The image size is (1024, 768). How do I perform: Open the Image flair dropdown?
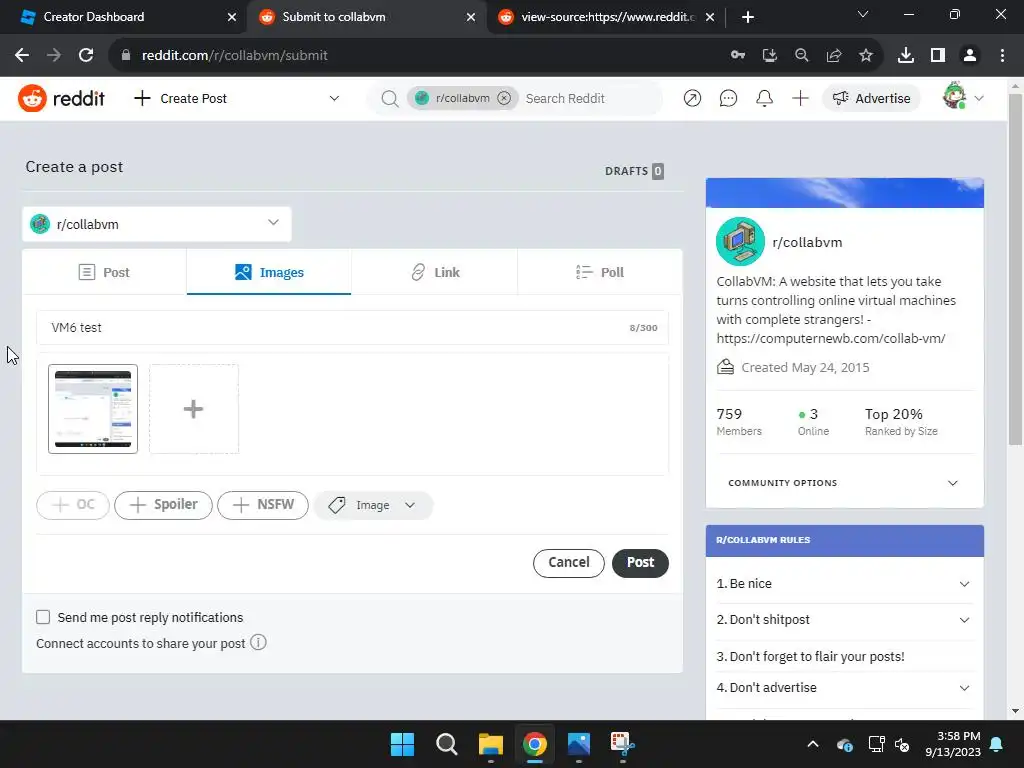coord(373,505)
